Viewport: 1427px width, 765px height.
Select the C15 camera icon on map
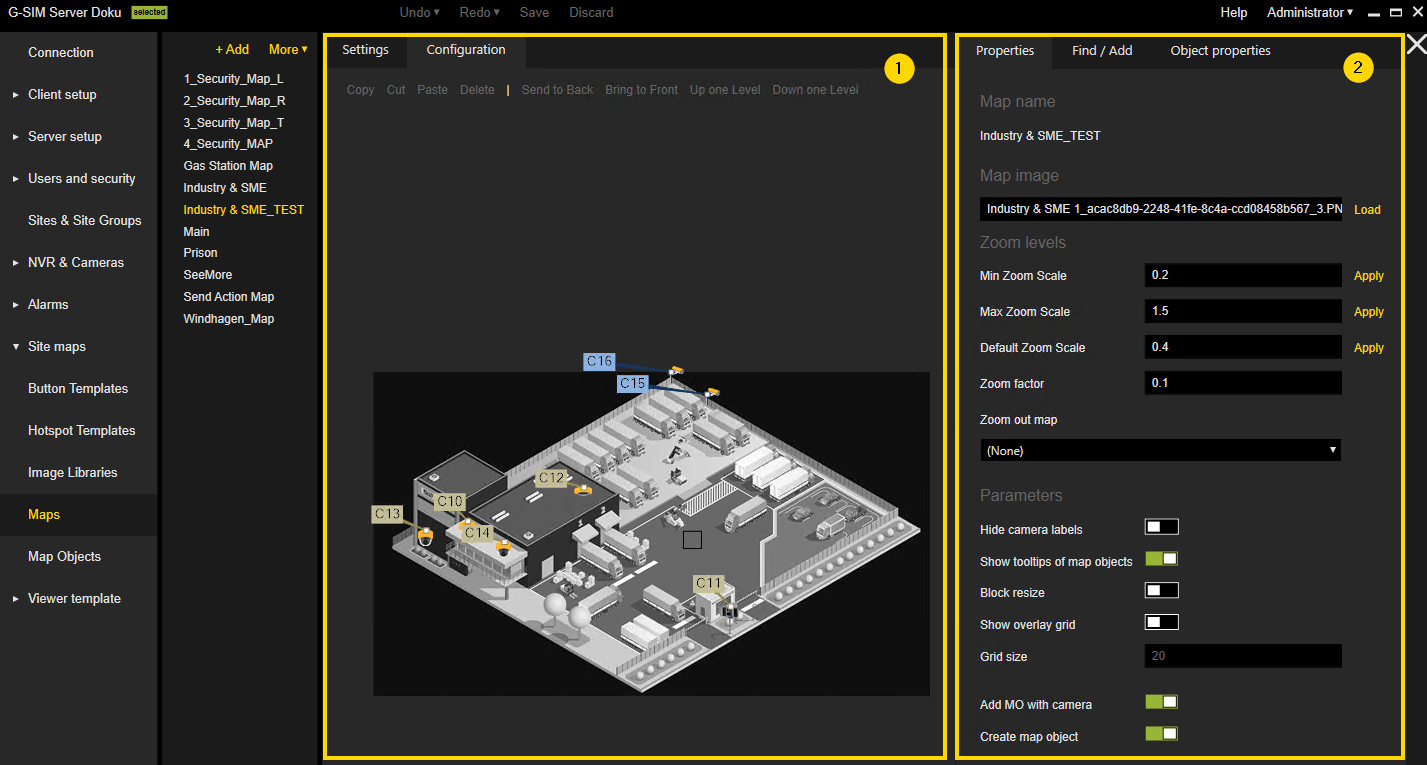[712, 392]
